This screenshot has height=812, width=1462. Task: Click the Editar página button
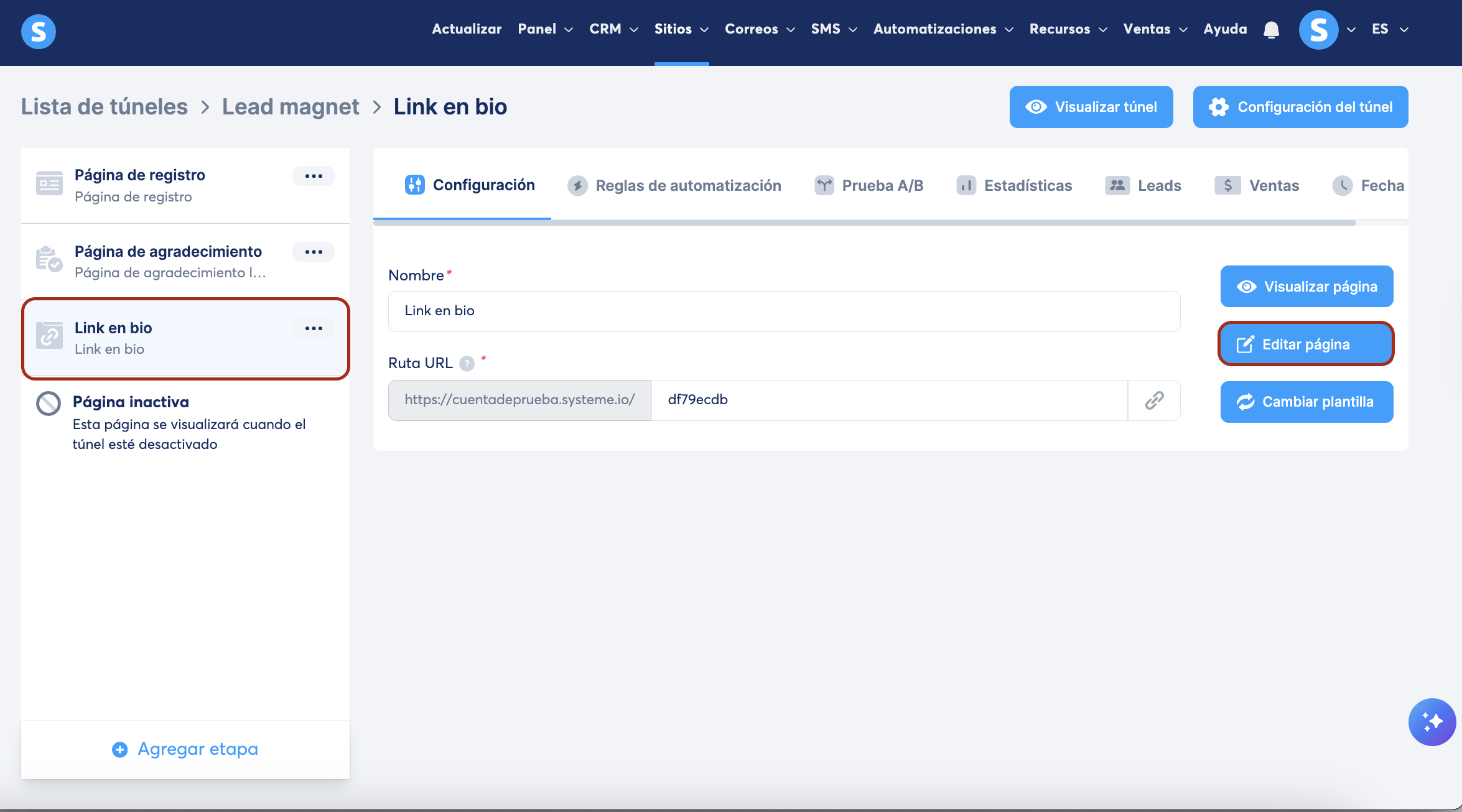click(x=1306, y=344)
